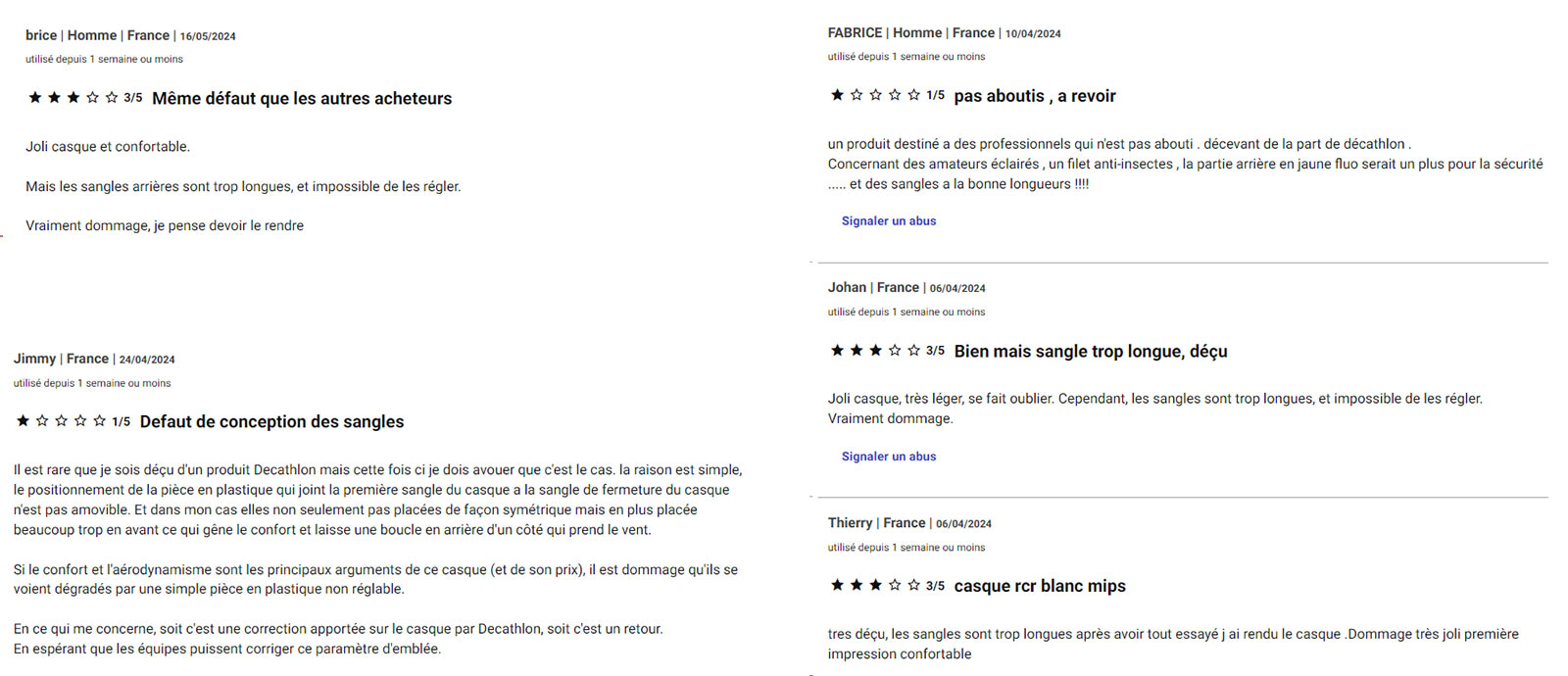This screenshot has height=676, width=1568.
Task: Click the title 'casque rcr blanc mips'
Action: click(1040, 586)
